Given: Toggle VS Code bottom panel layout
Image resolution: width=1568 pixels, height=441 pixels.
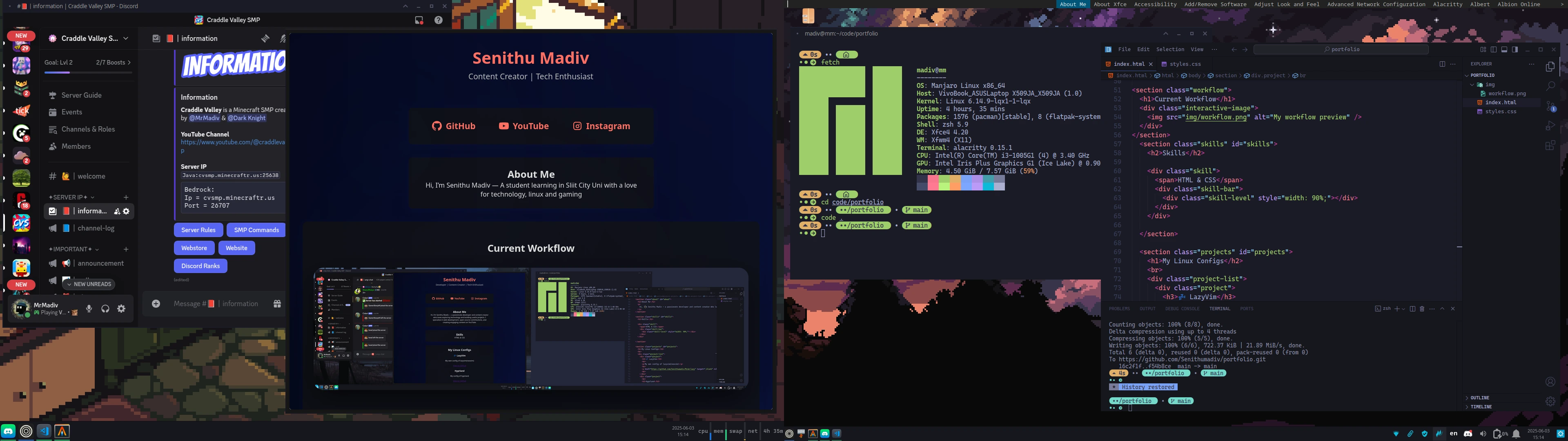Looking at the screenshot, I should (1504, 50).
